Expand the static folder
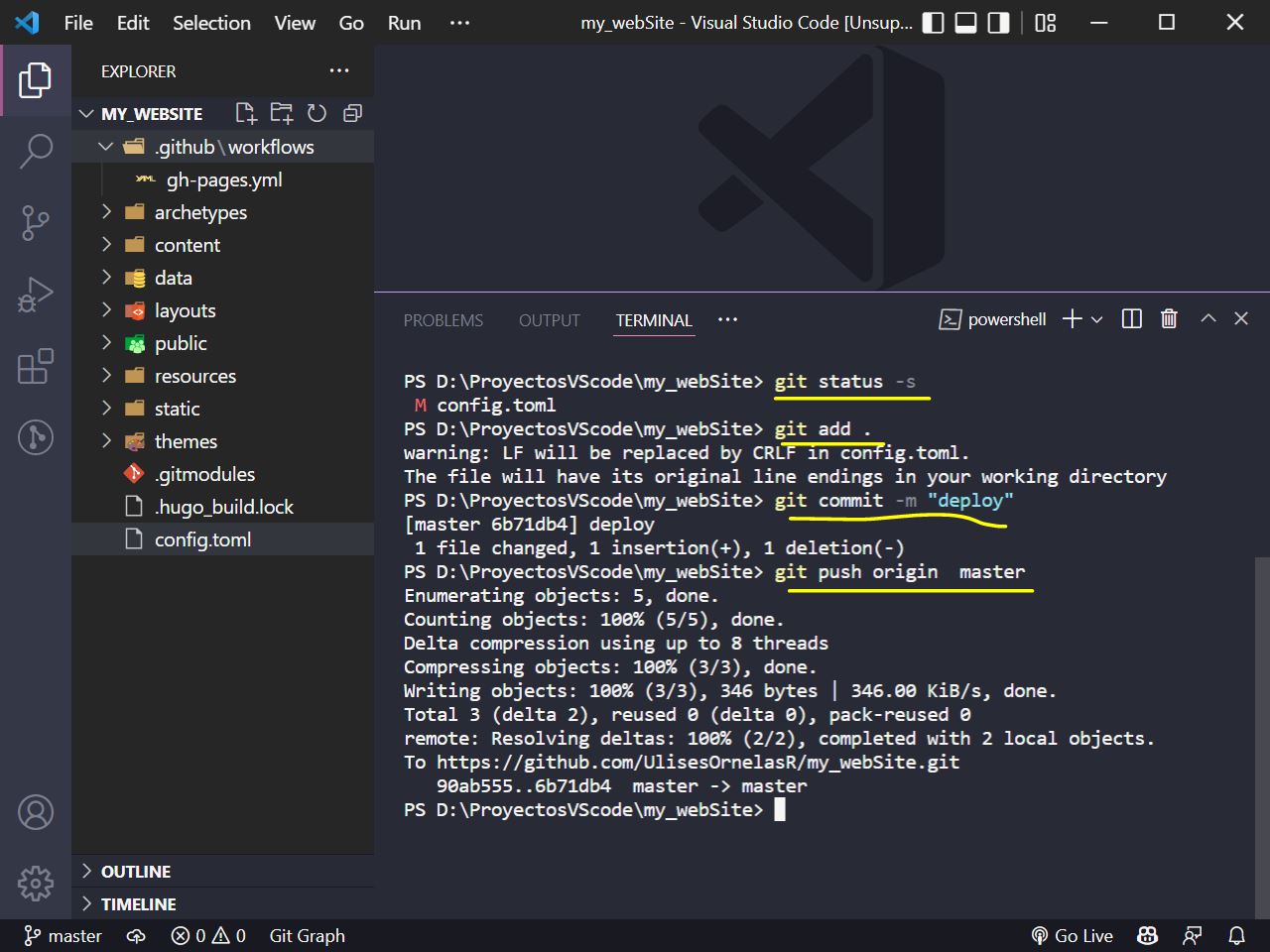The width and height of the screenshot is (1270, 952). click(x=106, y=409)
